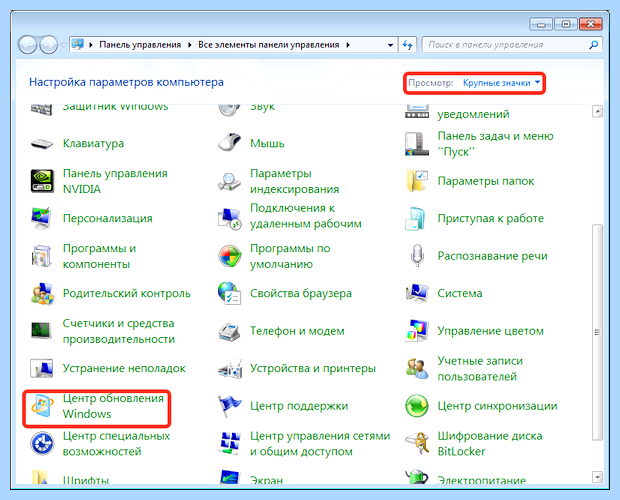
Task: Open Учетные записи пользователей link
Action: 480,368
